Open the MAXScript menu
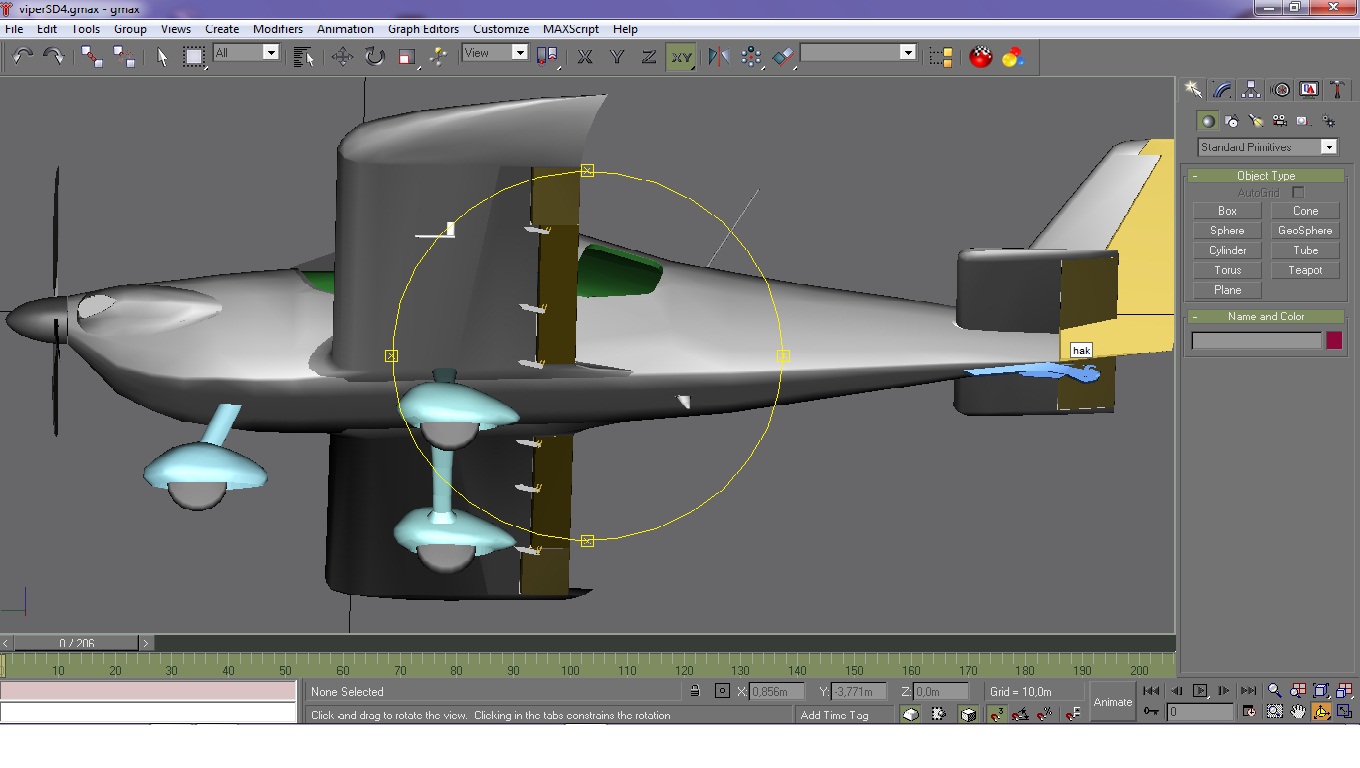The width and height of the screenshot is (1360, 768). tap(570, 29)
